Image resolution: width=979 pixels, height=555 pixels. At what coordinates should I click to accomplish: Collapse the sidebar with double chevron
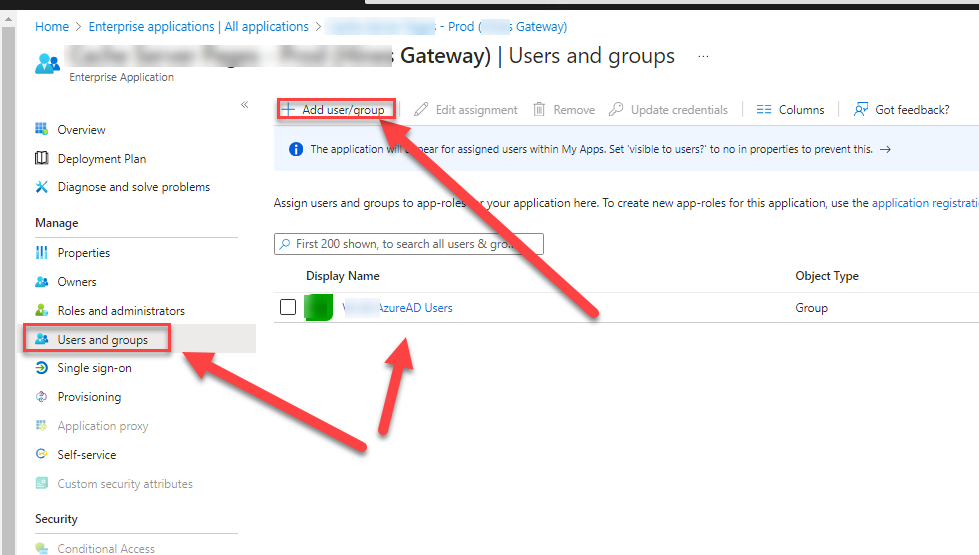click(244, 105)
